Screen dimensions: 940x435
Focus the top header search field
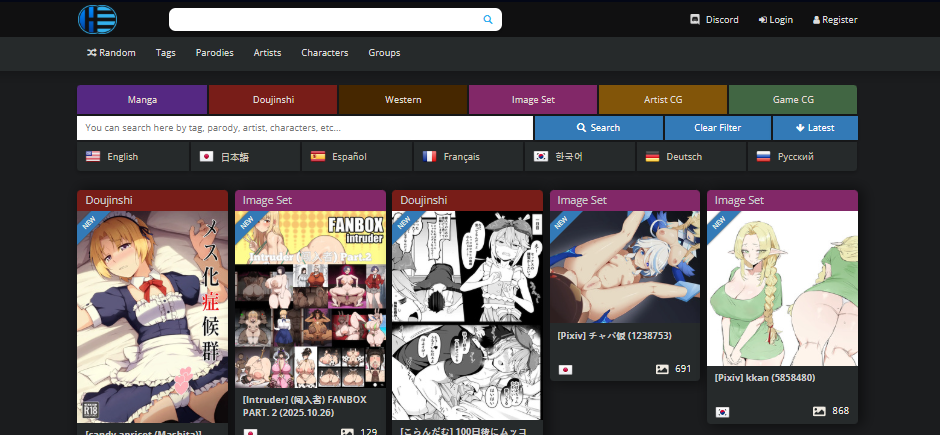[335, 20]
